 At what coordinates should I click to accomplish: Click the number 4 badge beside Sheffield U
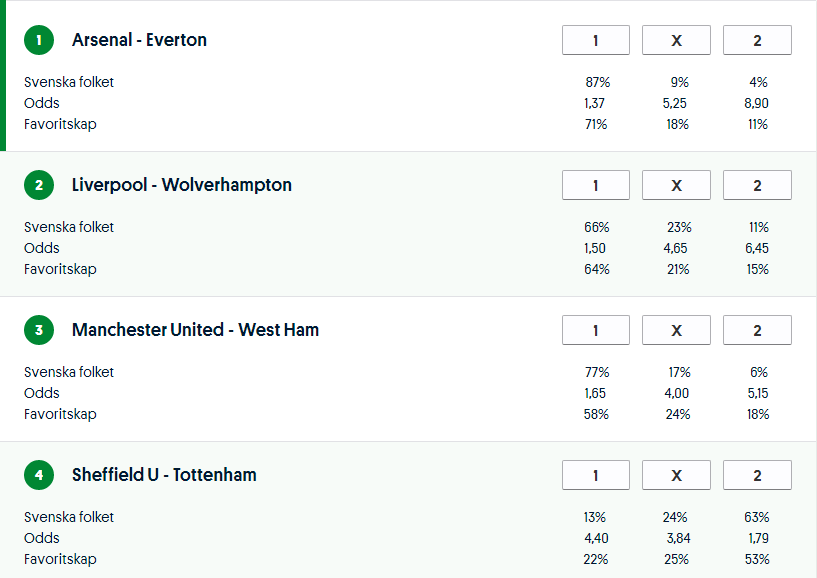click(x=39, y=475)
